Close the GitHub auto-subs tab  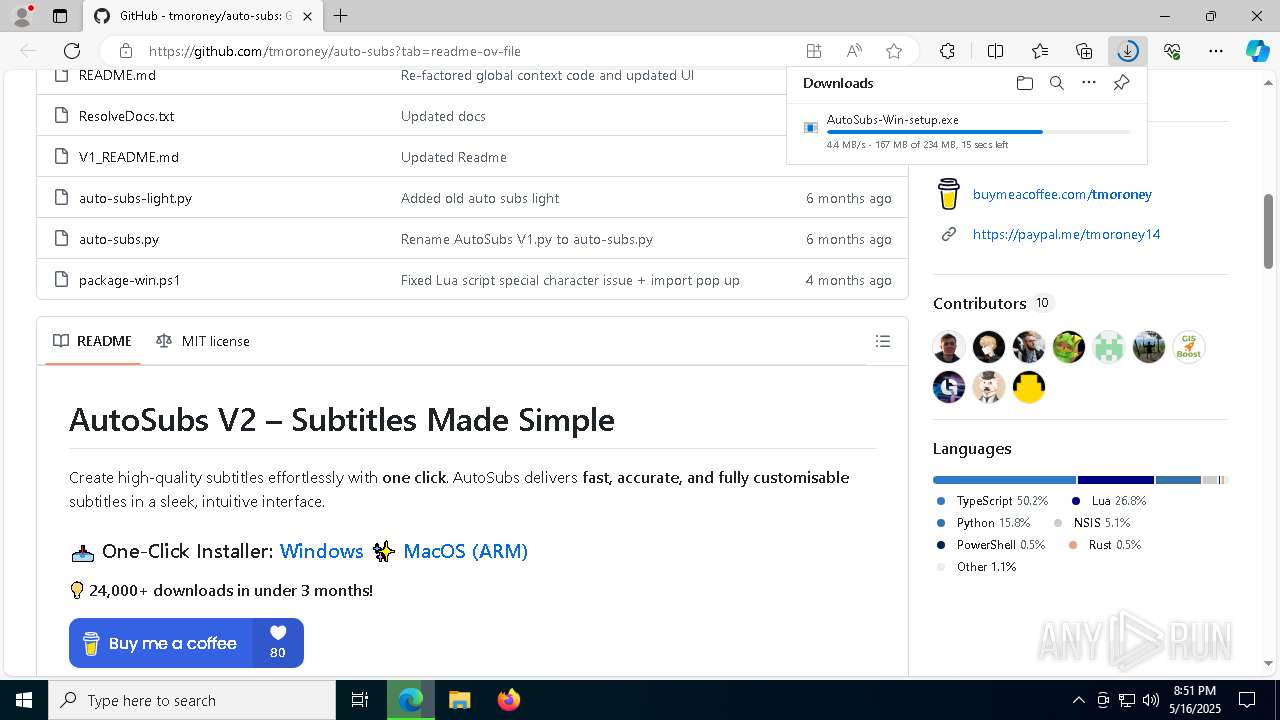[307, 16]
